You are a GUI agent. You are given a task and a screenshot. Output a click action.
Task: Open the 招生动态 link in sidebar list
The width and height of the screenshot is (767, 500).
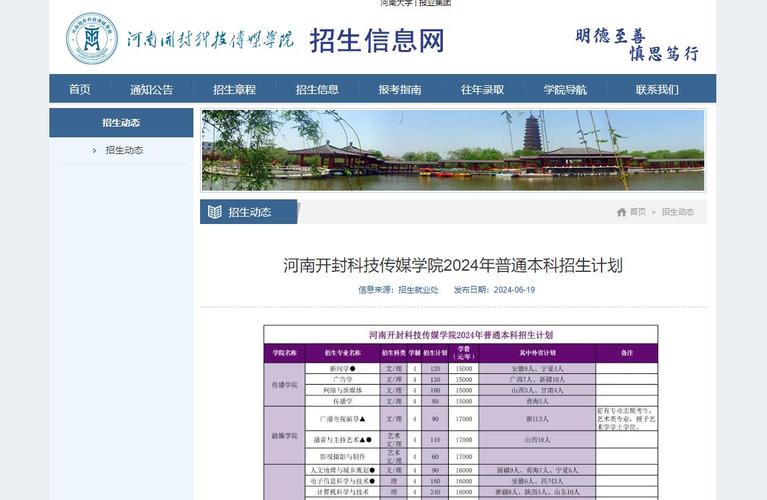[124, 150]
